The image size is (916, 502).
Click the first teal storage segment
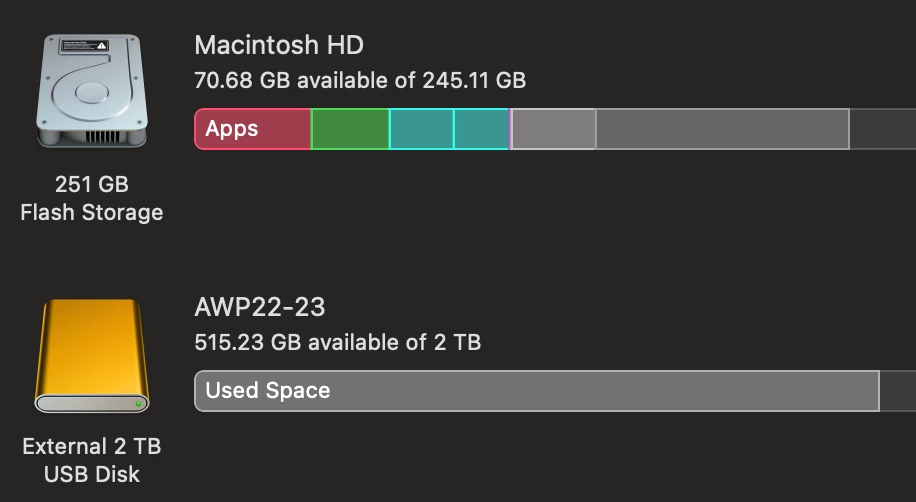coord(421,129)
